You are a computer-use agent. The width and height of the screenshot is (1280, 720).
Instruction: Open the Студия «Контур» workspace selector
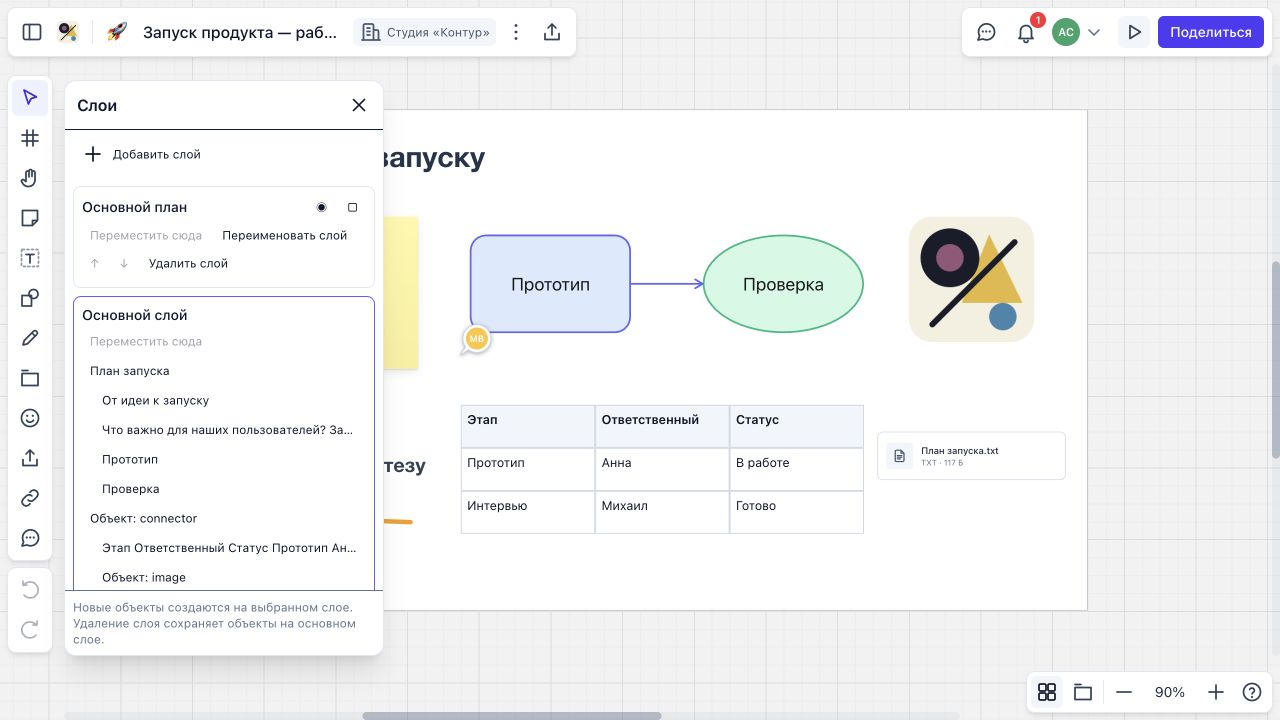coord(425,32)
